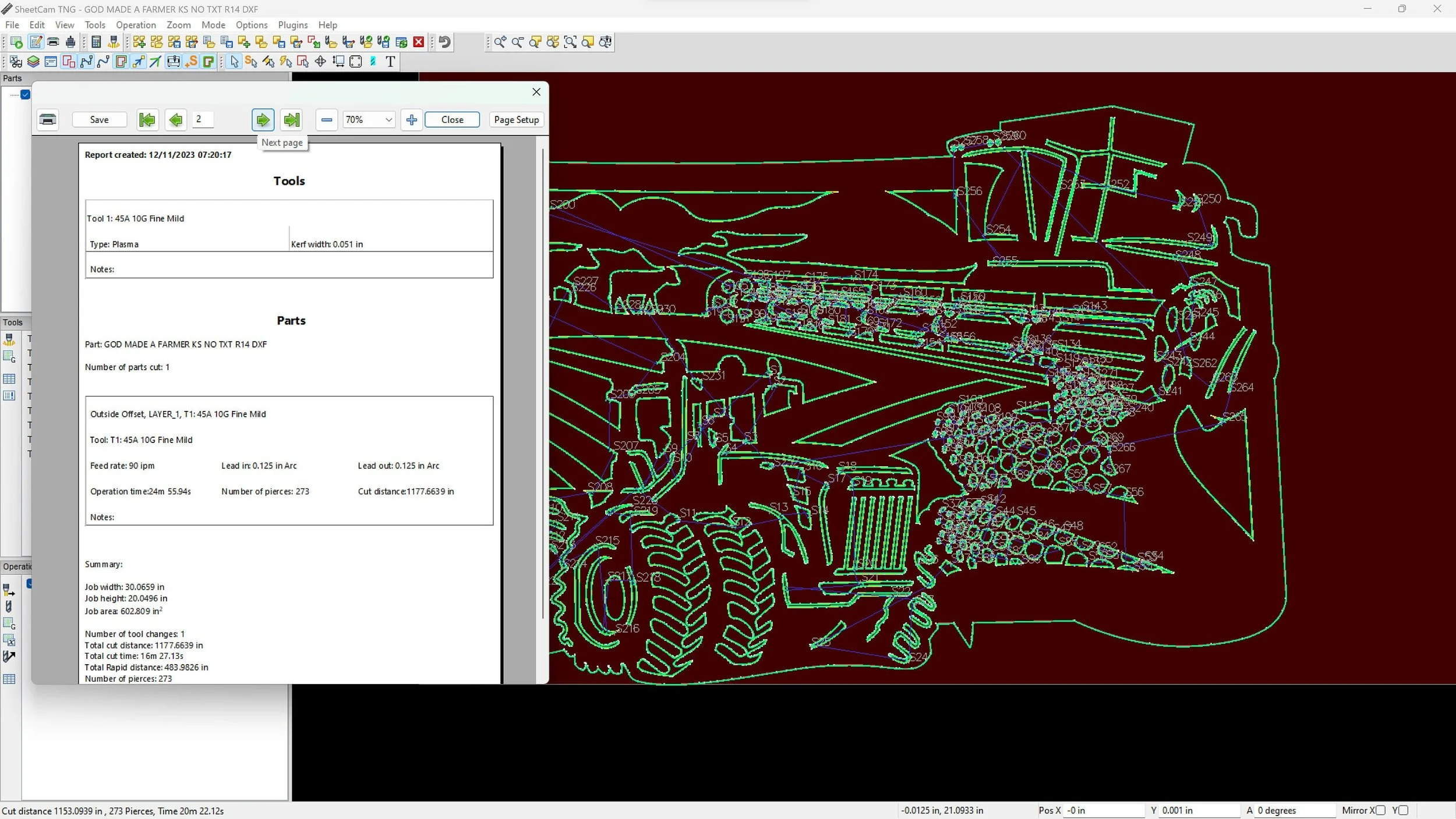Viewport: 1456px width, 819px height.
Task: Click the A degrees input field
Action: pyautogui.click(x=1295, y=810)
